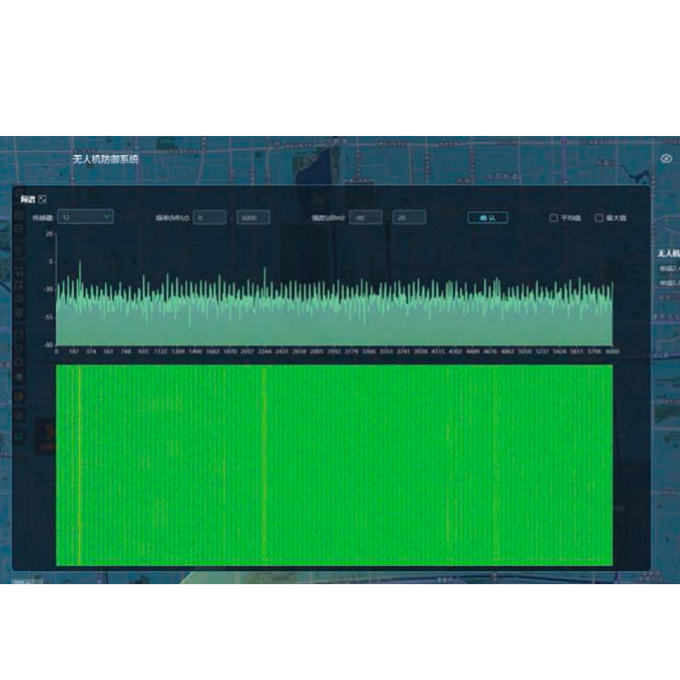Click the dropdown arrow in sensor selector
Screen dimensions: 680x680
[106, 217]
